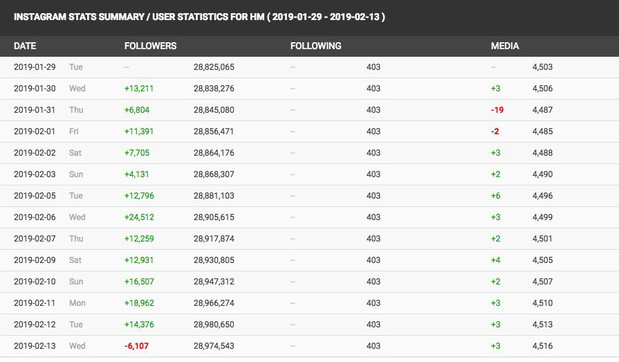Viewport: 619px width, 362px height.
Task: Click the 28,856,471 followers total
Action: pos(214,131)
